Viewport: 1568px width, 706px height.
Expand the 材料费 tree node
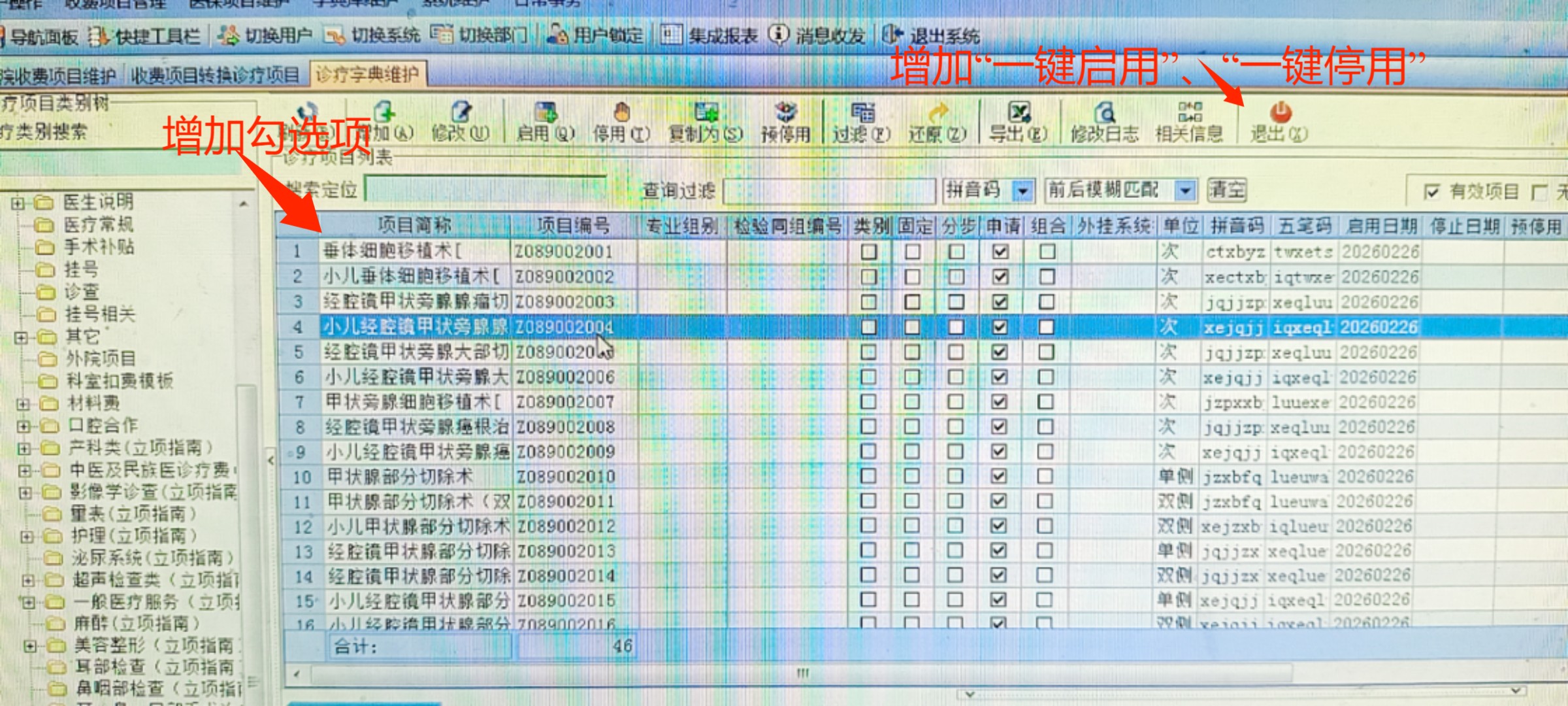[24, 404]
